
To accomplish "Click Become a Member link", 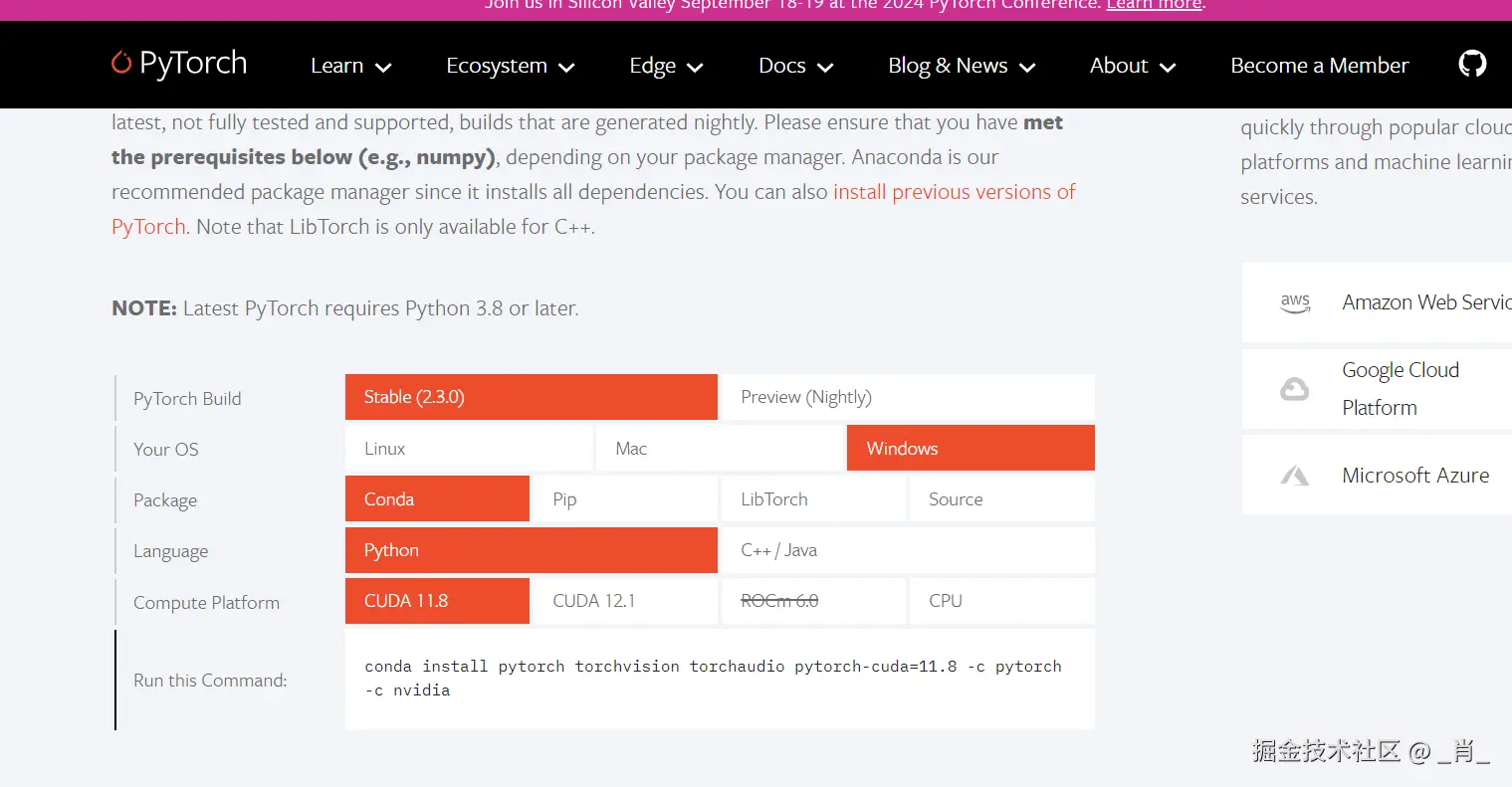I will point(1319,66).
